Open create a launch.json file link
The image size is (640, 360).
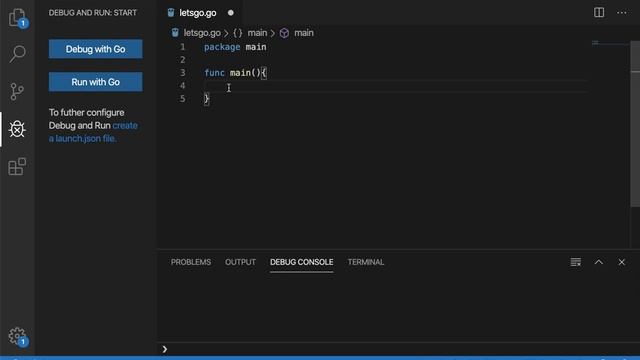coord(93,132)
